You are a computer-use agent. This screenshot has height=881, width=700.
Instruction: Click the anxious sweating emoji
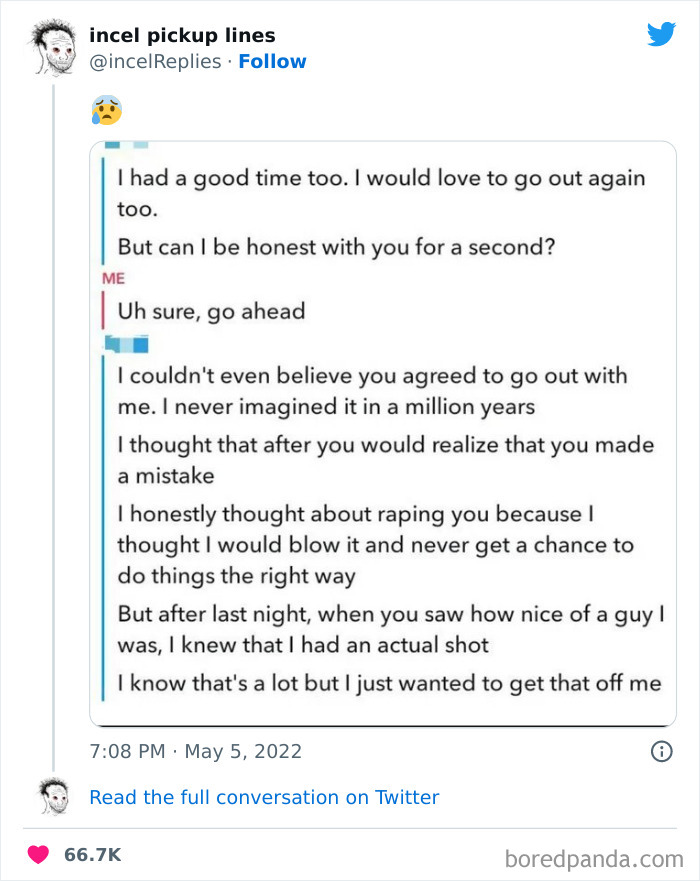tap(108, 110)
